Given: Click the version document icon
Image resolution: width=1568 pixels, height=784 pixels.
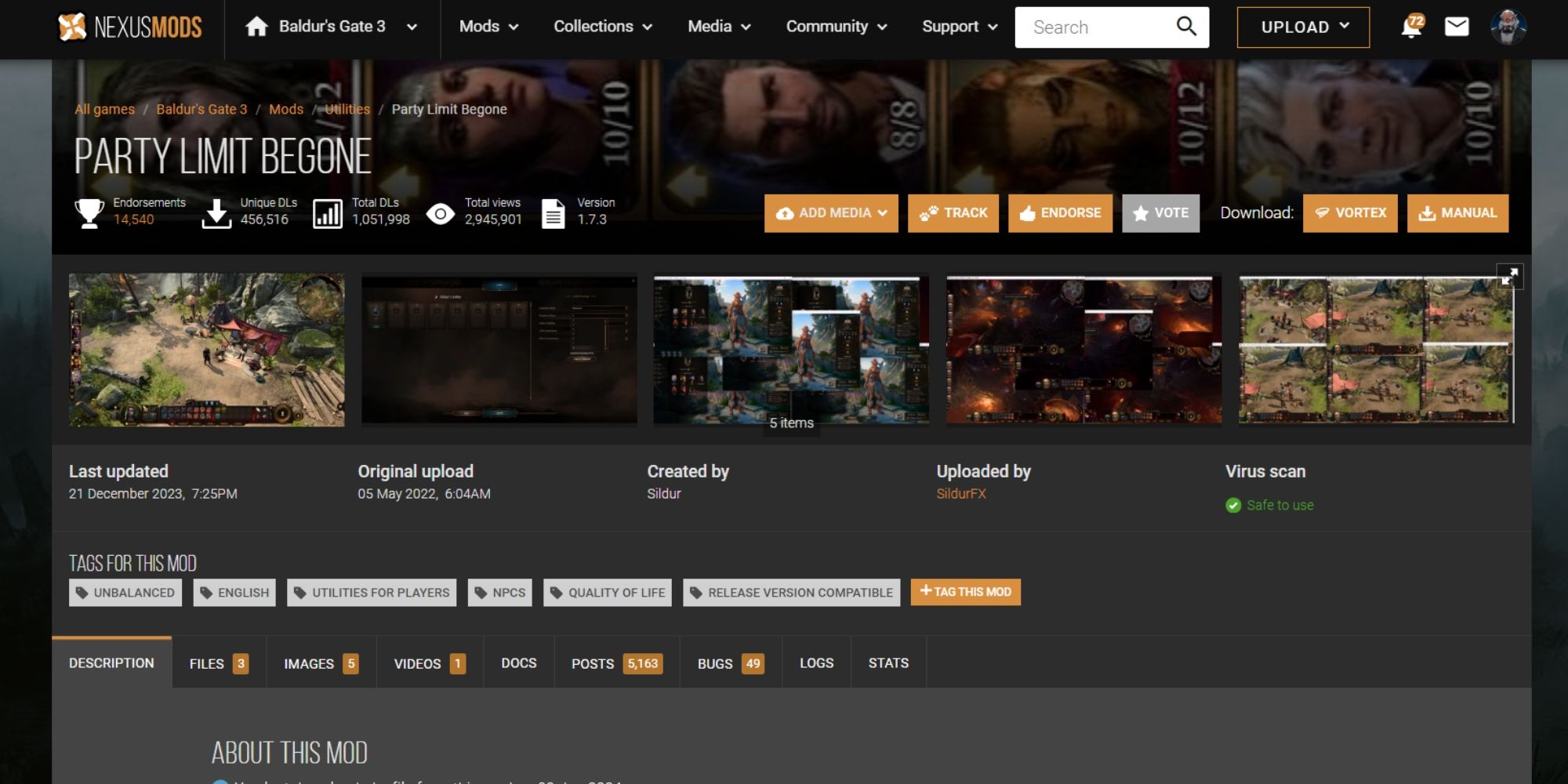Looking at the screenshot, I should (554, 213).
